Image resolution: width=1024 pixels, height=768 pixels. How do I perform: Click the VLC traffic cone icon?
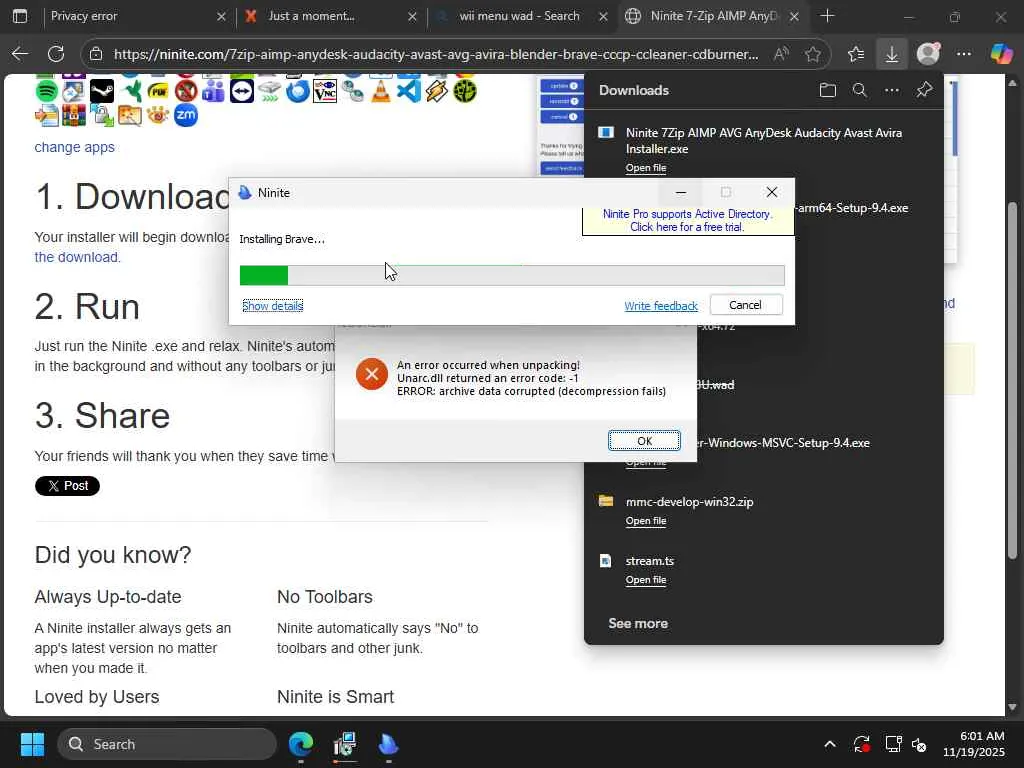tap(381, 91)
